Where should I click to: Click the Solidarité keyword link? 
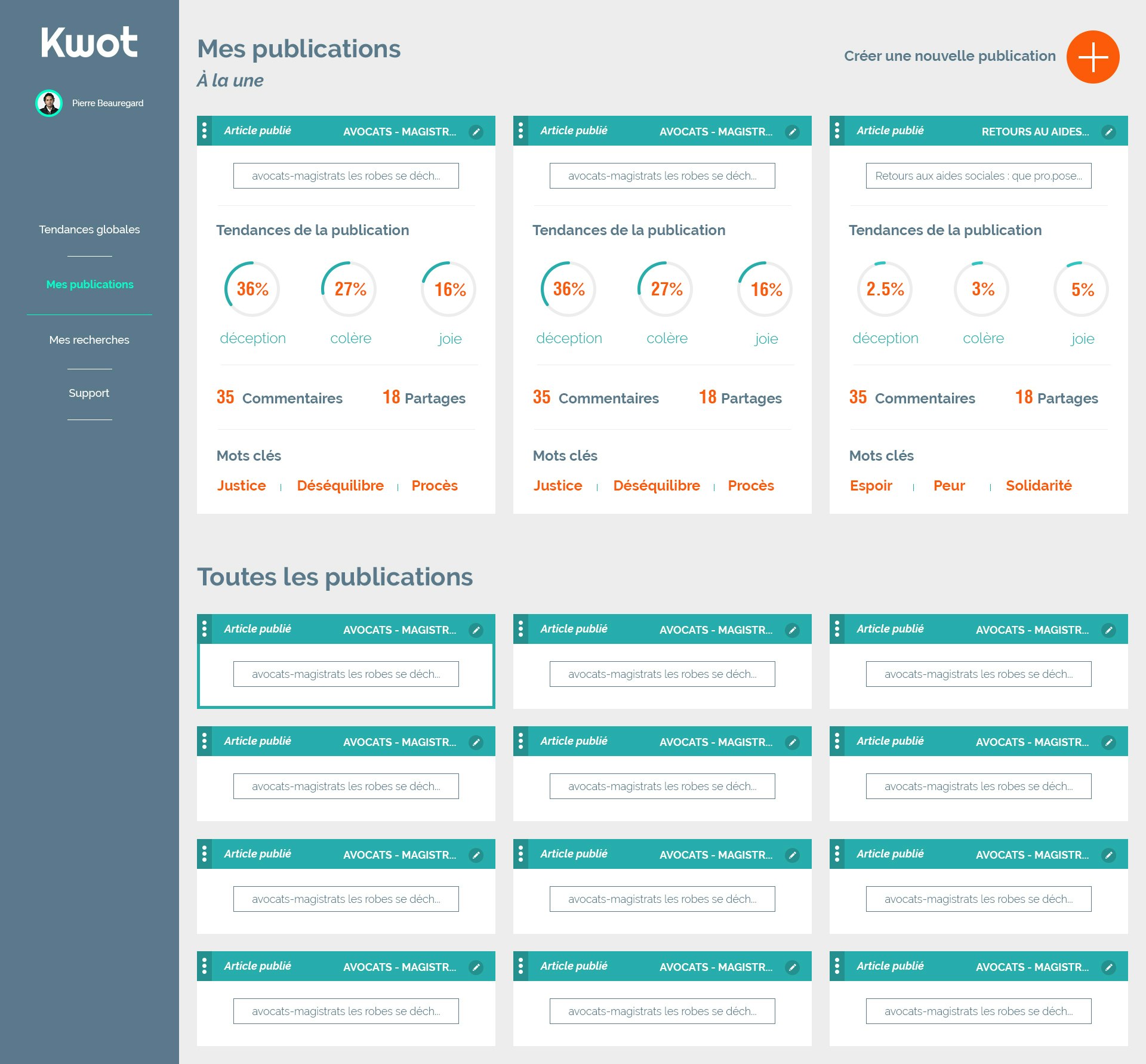point(1039,486)
